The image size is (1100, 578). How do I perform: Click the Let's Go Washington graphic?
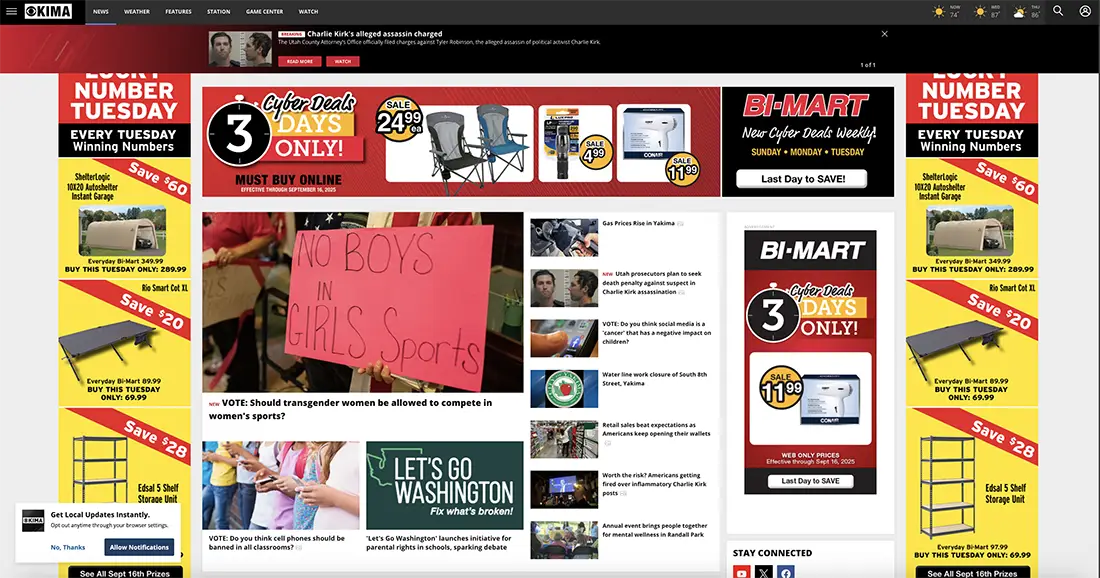pos(445,485)
